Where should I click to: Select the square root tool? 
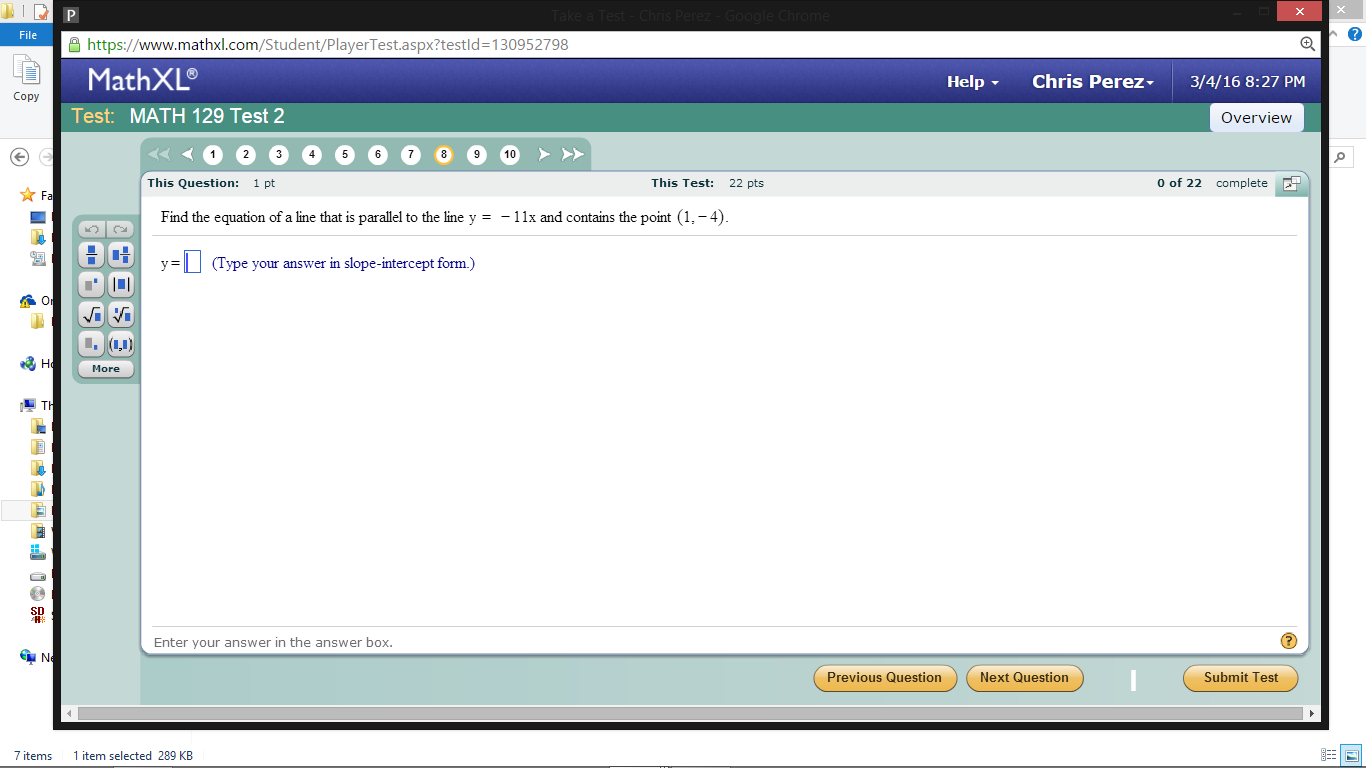click(x=91, y=314)
